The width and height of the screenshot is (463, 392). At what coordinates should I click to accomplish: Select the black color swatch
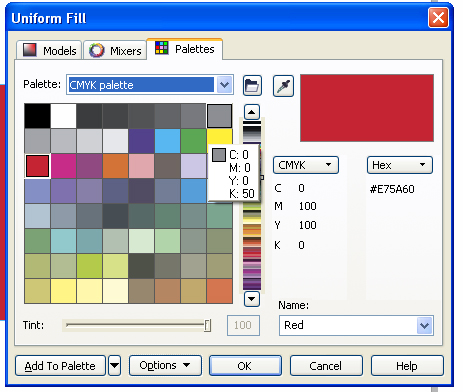(37, 116)
